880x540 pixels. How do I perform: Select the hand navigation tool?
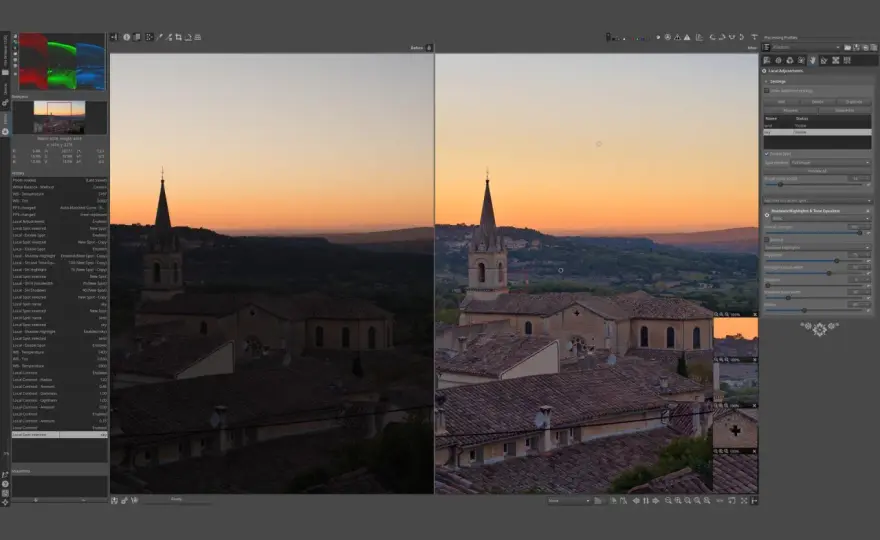(149, 37)
